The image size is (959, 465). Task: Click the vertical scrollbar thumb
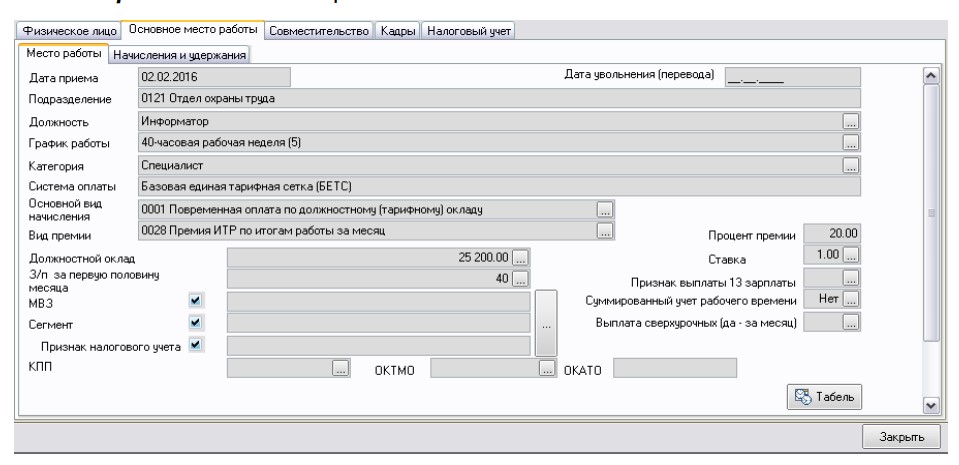pos(931,213)
